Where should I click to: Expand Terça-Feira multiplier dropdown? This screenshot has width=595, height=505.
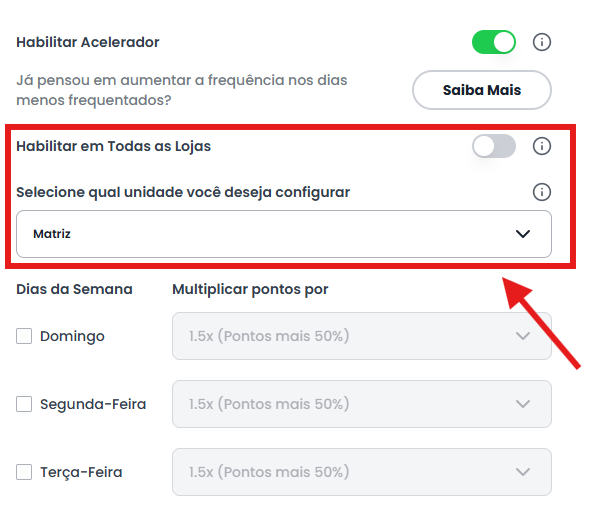pos(362,472)
